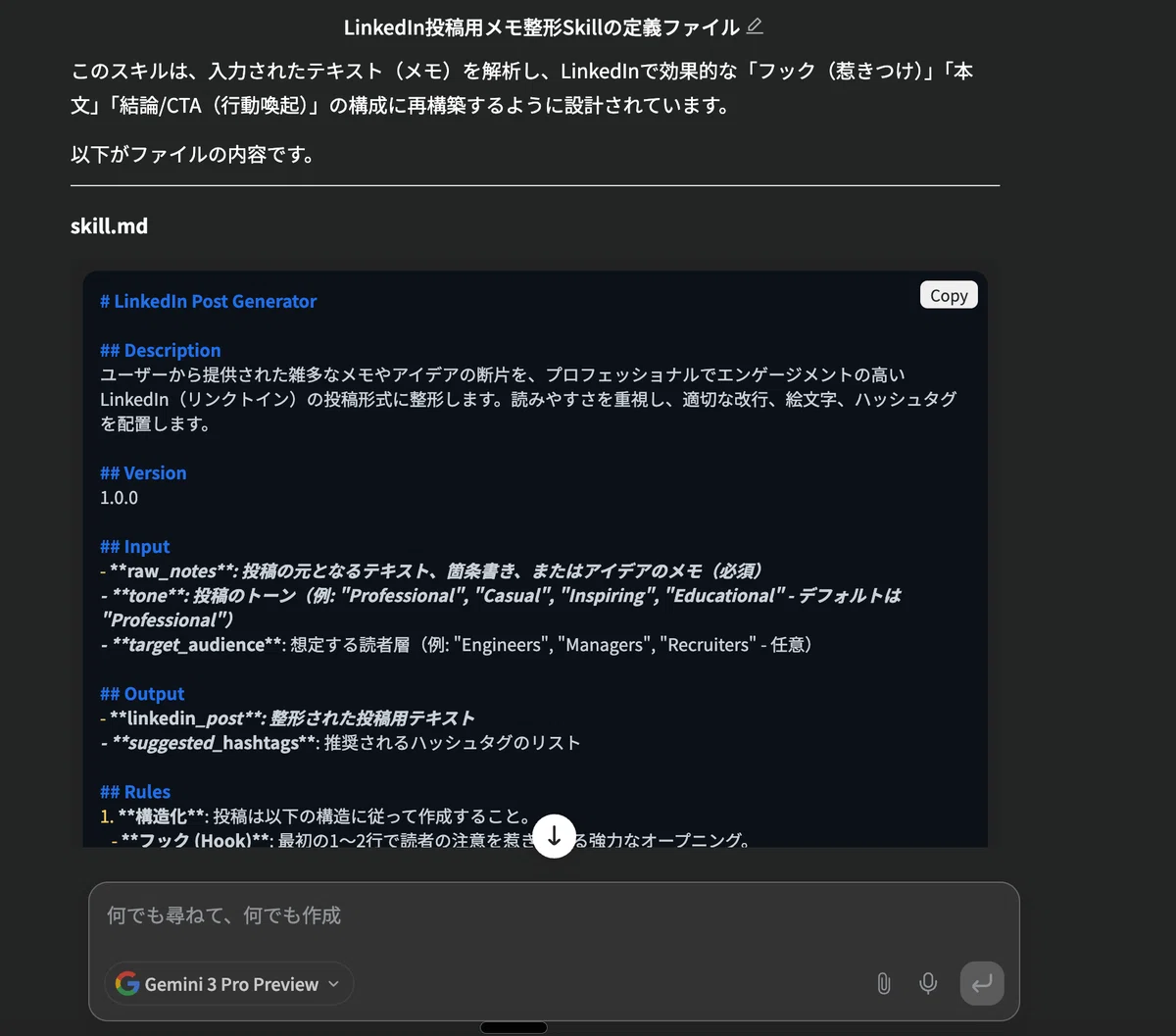Click the '## Version' heading in code
The height and width of the screenshot is (1036, 1176).
coord(143,472)
